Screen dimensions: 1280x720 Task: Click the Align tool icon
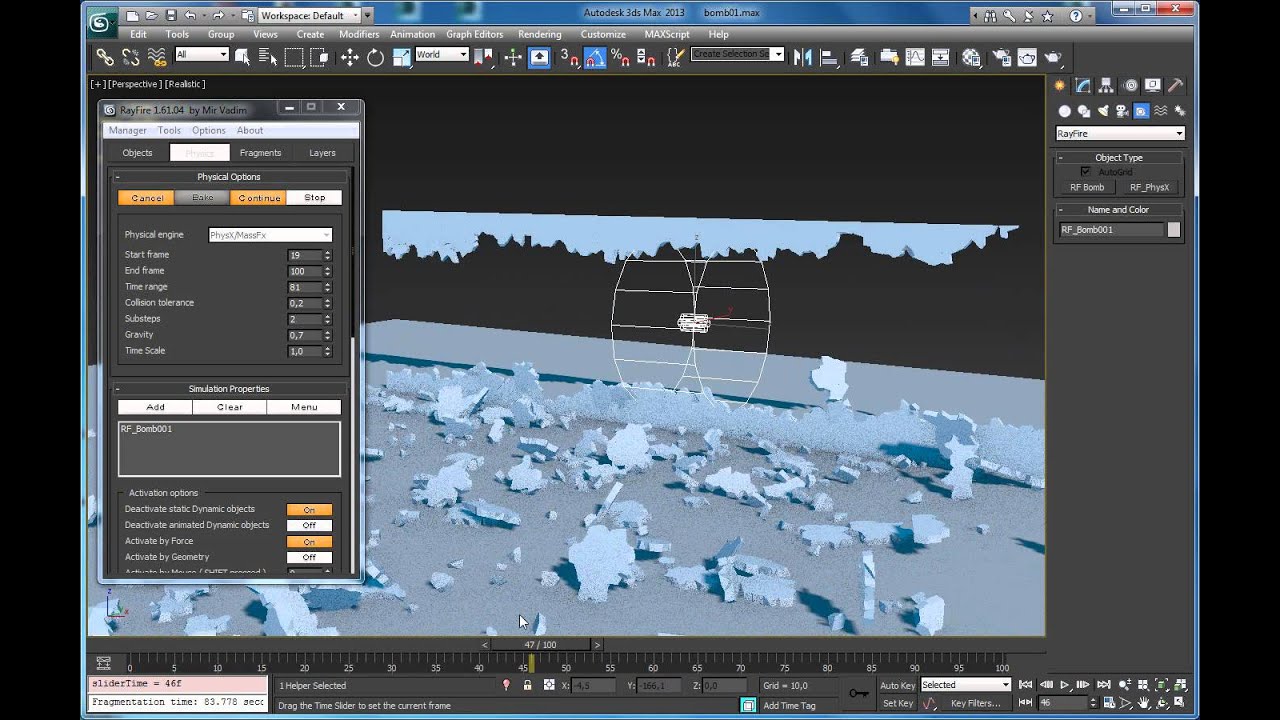[x=828, y=57]
